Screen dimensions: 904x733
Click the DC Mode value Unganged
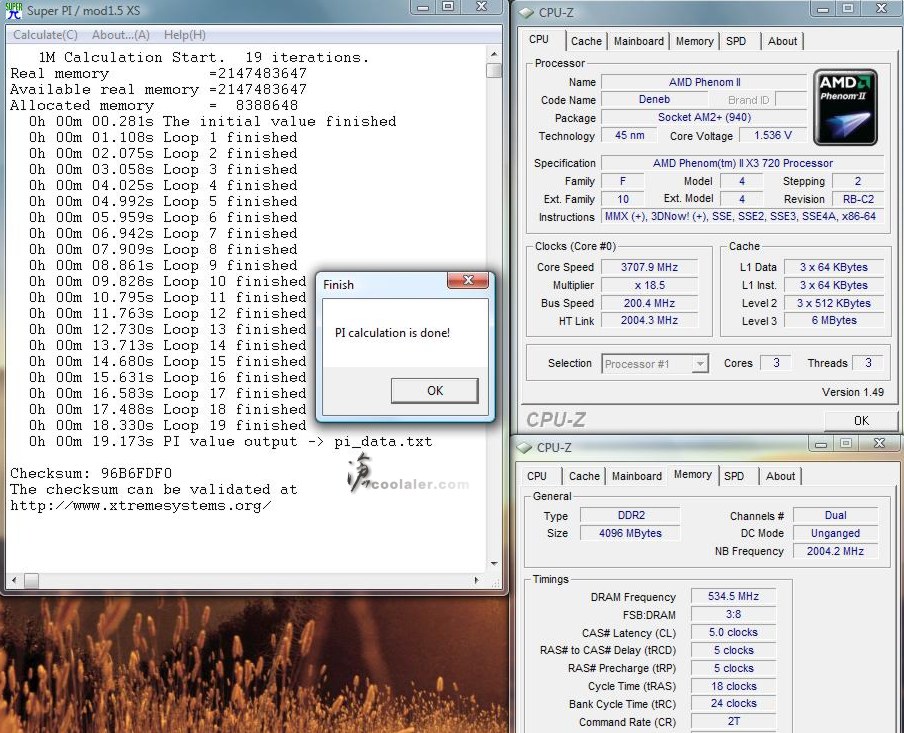pyautogui.click(x=835, y=533)
